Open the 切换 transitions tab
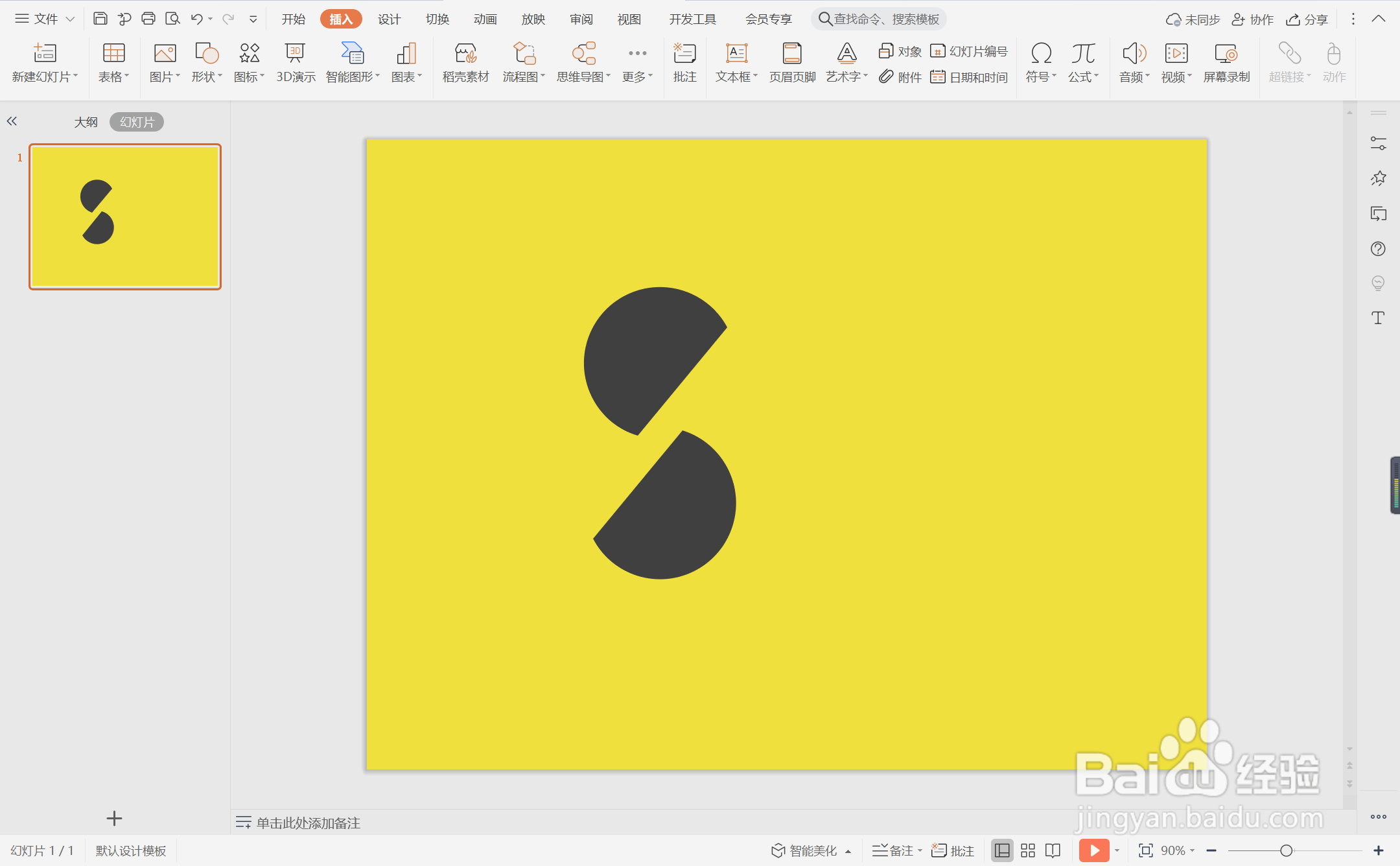The image size is (1400, 866). tap(437, 19)
